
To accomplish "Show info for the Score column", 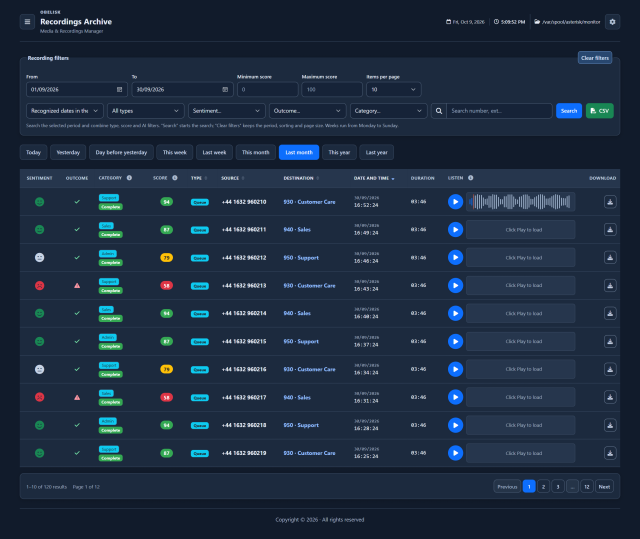I will 175,178.
